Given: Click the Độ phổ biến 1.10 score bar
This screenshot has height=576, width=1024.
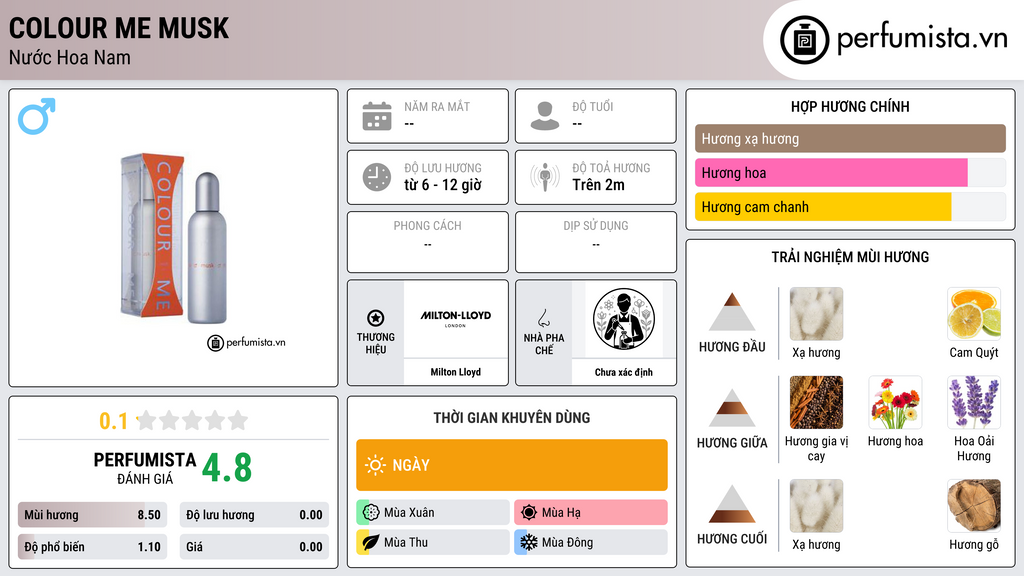Looking at the screenshot, I should coord(92,547).
